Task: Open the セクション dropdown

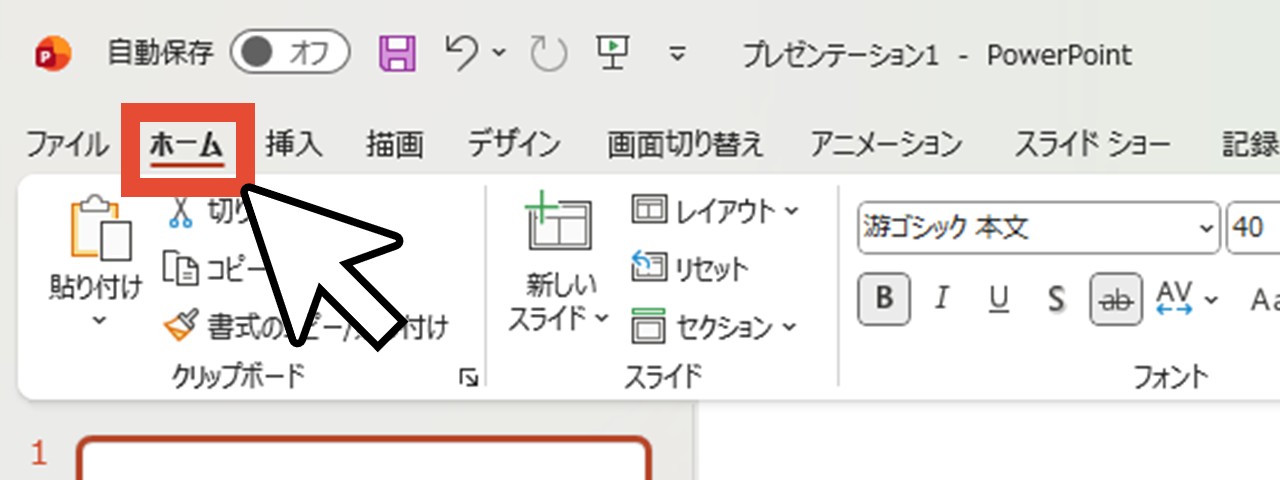Action: (715, 326)
